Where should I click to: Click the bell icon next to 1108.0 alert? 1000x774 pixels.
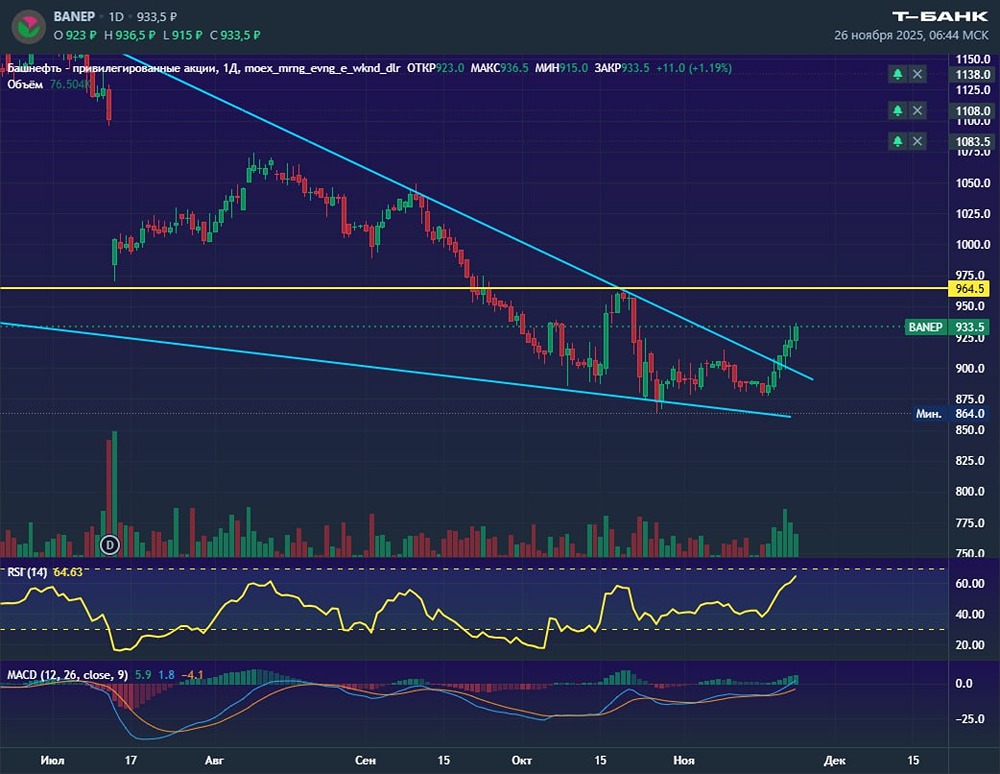click(897, 110)
